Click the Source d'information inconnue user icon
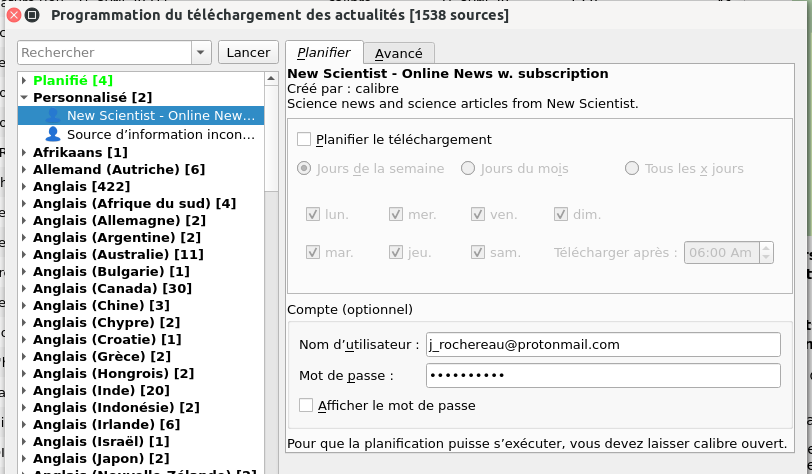This screenshot has width=812, height=474. [x=53, y=134]
